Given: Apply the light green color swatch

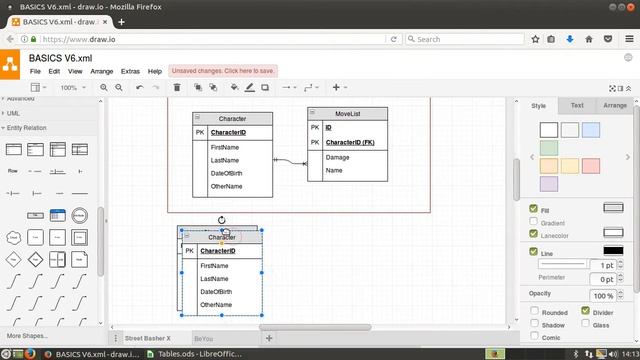Looking at the screenshot, I should pos(549,148).
